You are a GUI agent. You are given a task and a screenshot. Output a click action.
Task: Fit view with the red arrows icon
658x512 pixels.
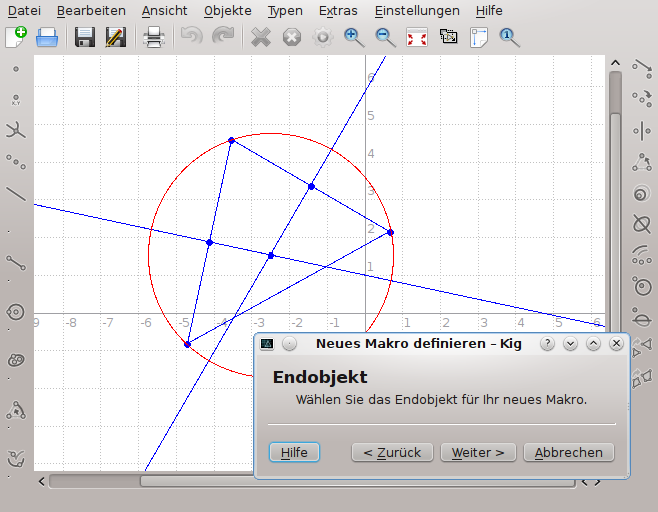[x=417, y=37]
